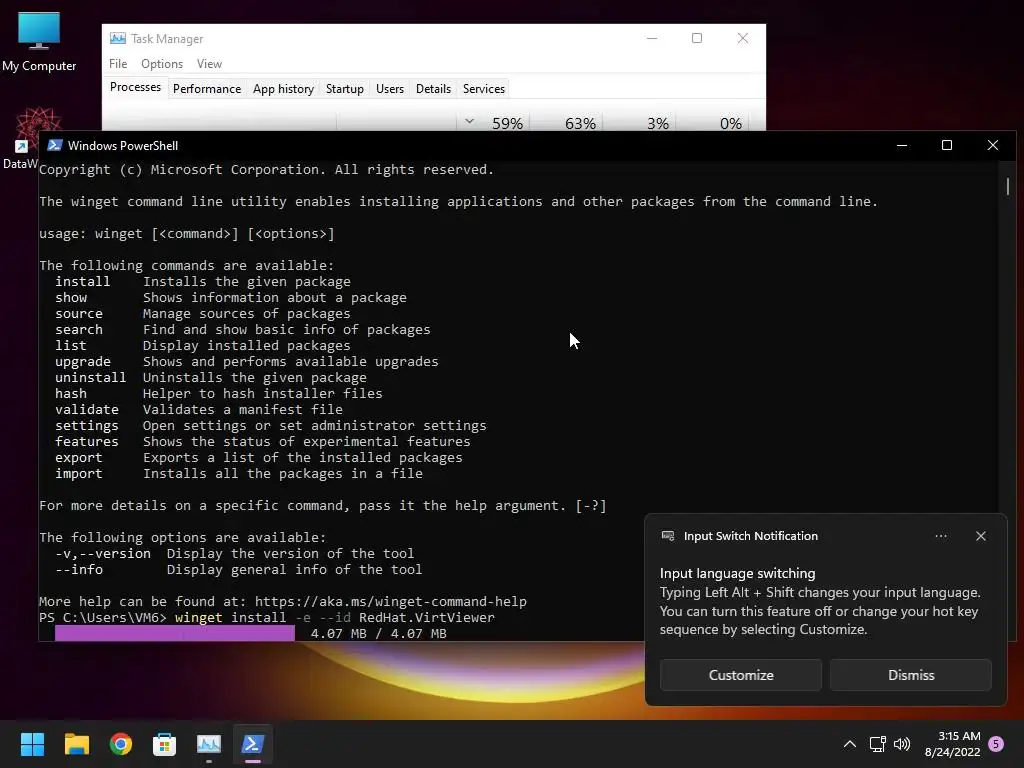The image size is (1024, 768).
Task: Click the 'usage: winget' line in PowerShell
Action: [187, 233]
